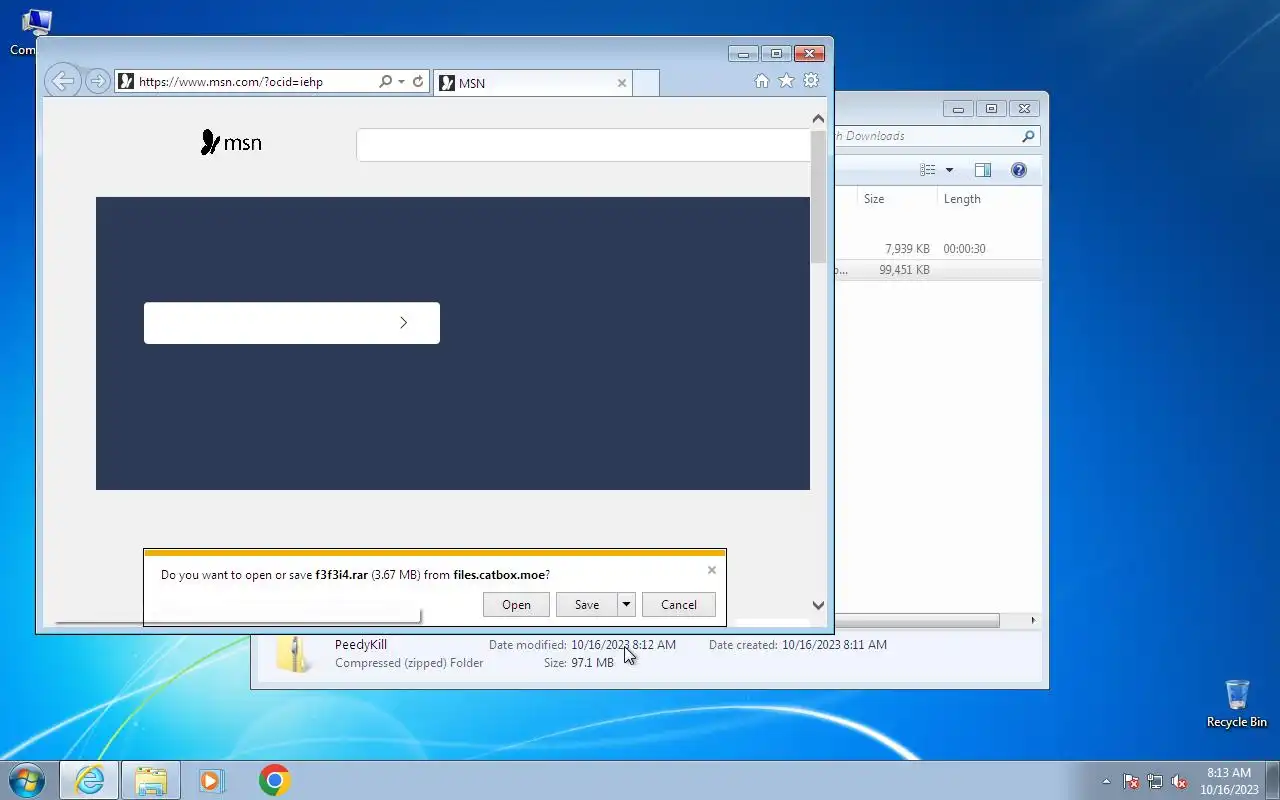The image size is (1280, 800).
Task: Open IE tools gear menu
Action: (811, 81)
